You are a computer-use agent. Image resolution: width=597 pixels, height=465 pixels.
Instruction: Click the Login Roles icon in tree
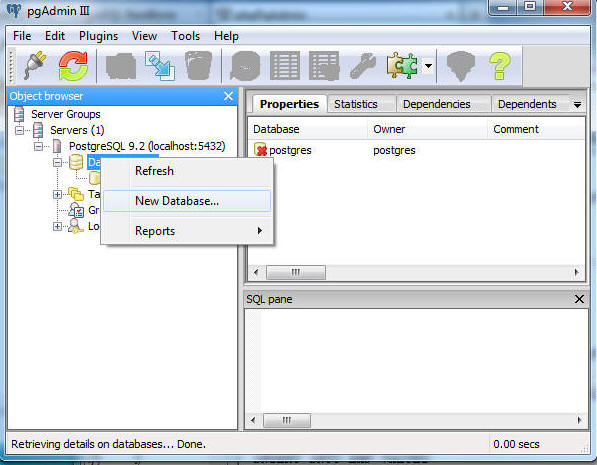pos(76,226)
